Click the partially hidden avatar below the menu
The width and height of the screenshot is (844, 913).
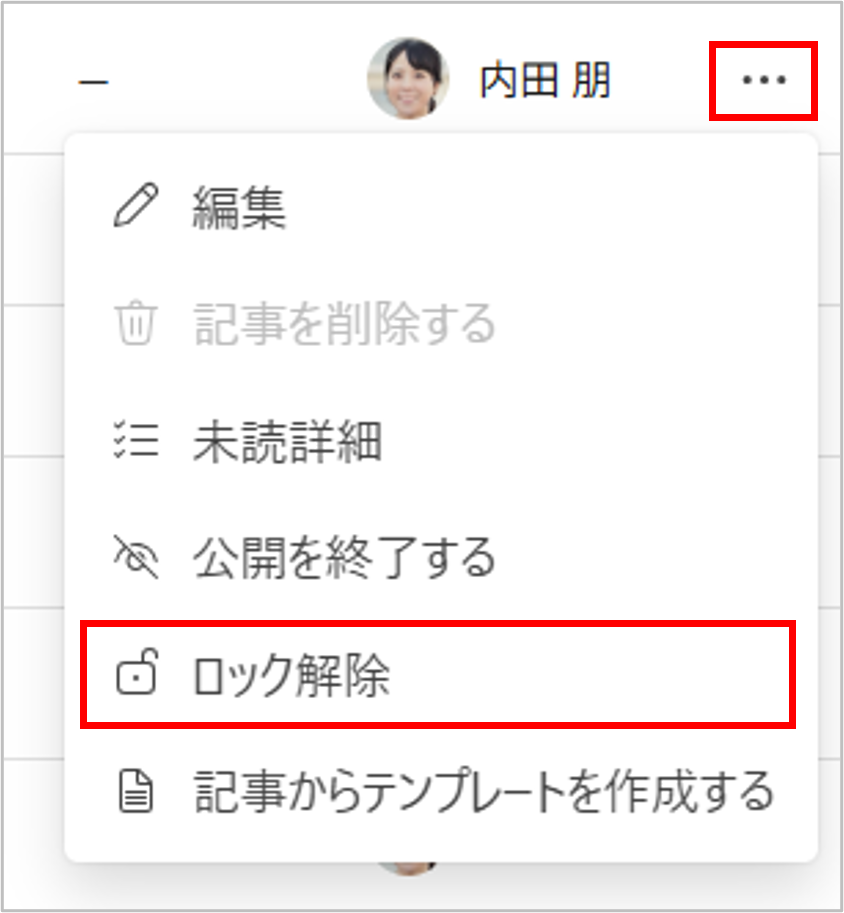tap(408, 868)
